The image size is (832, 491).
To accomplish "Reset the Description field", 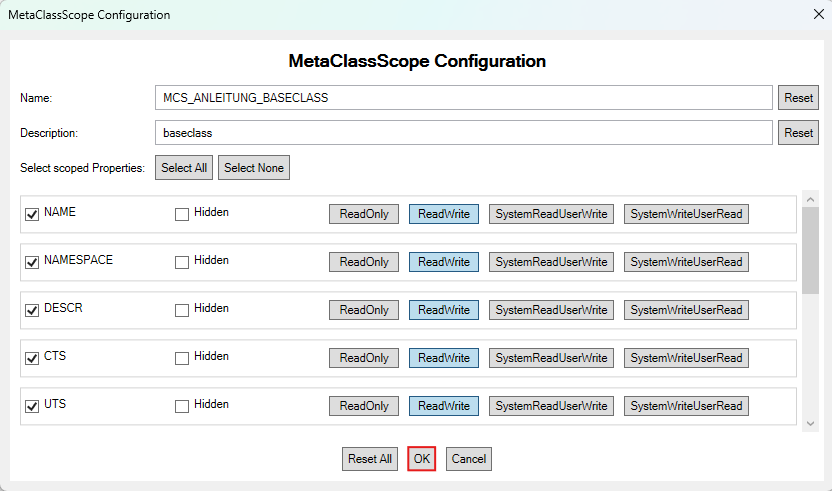I will 798,133.
